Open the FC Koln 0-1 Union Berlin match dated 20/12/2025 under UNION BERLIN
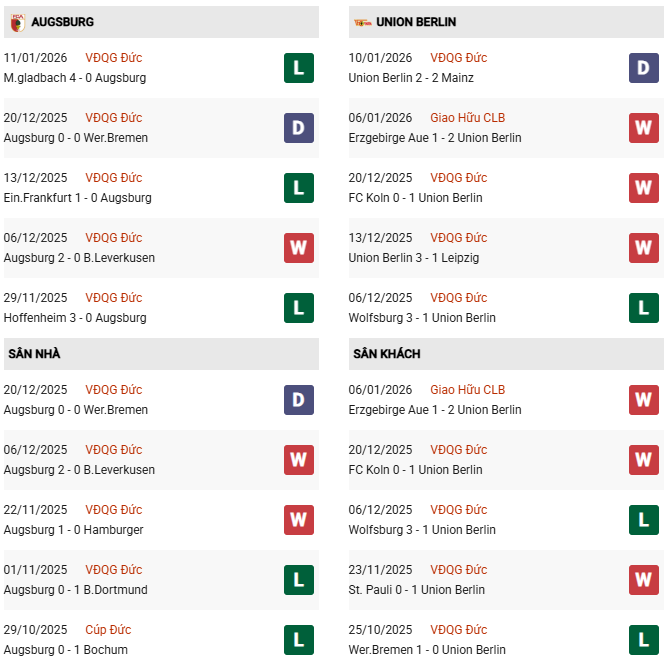This screenshot has height=670, width=668. click(415, 198)
